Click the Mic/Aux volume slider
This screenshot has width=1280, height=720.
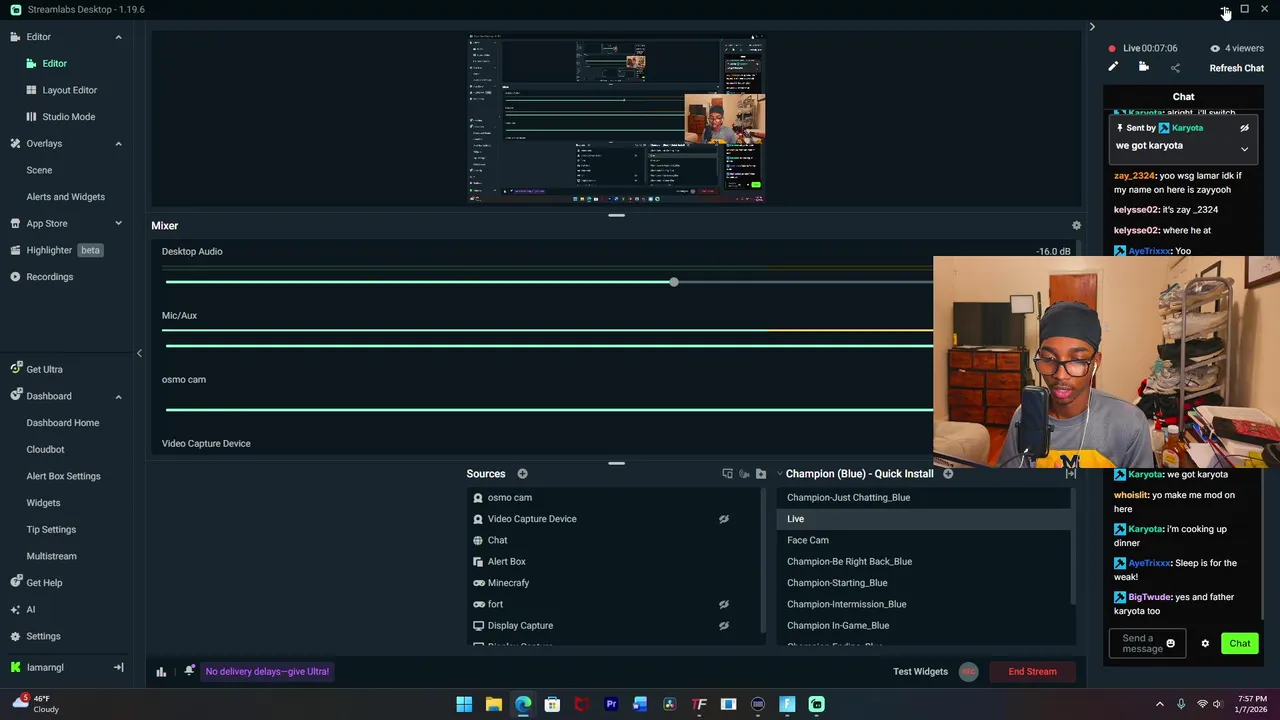(549, 346)
